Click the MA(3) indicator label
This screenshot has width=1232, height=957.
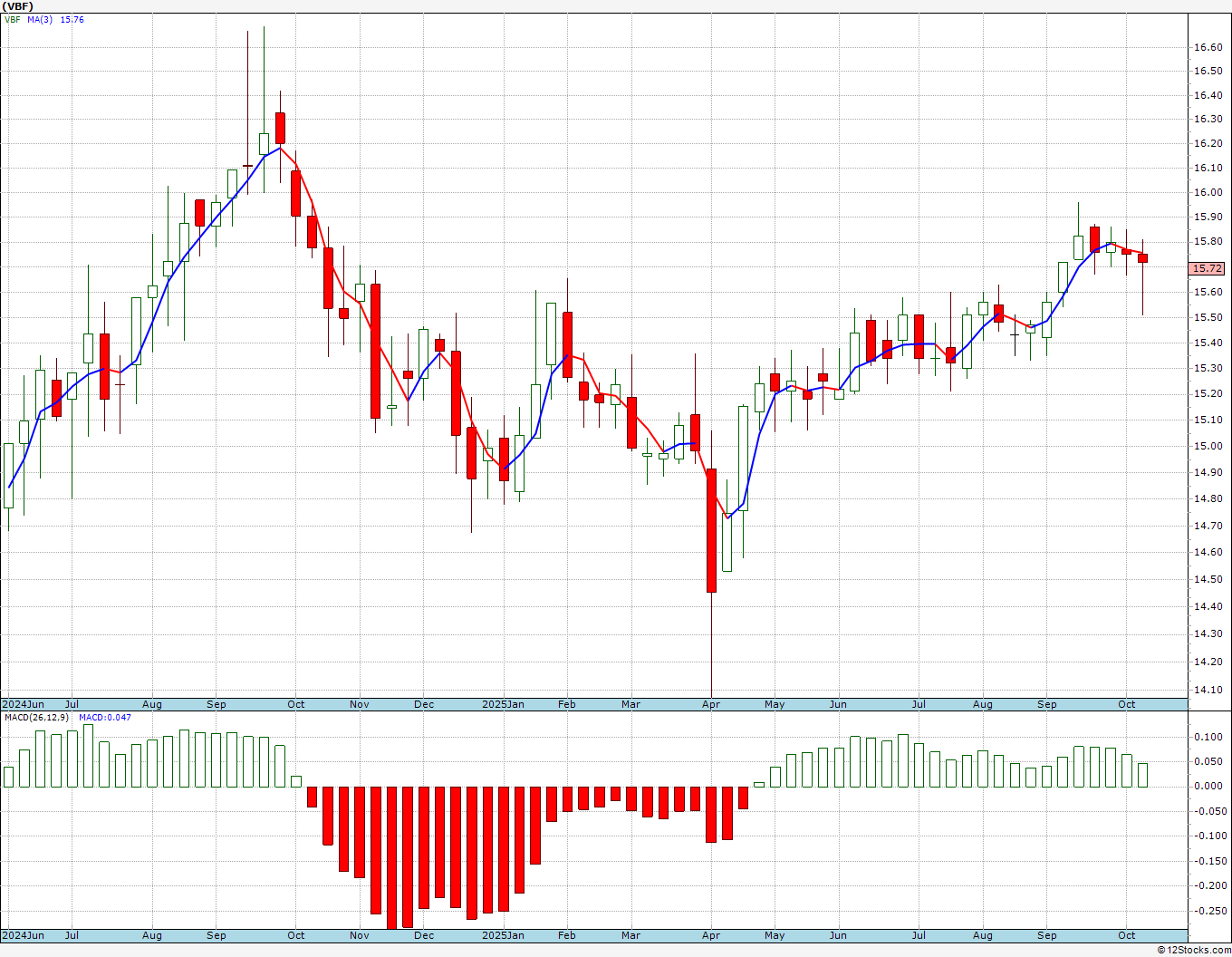coord(41,20)
